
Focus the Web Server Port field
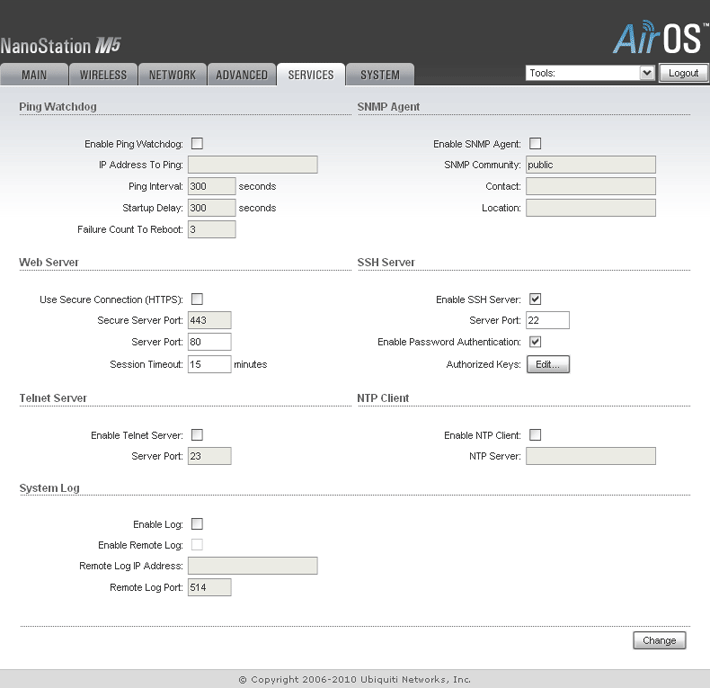click(x=210, y=342)
